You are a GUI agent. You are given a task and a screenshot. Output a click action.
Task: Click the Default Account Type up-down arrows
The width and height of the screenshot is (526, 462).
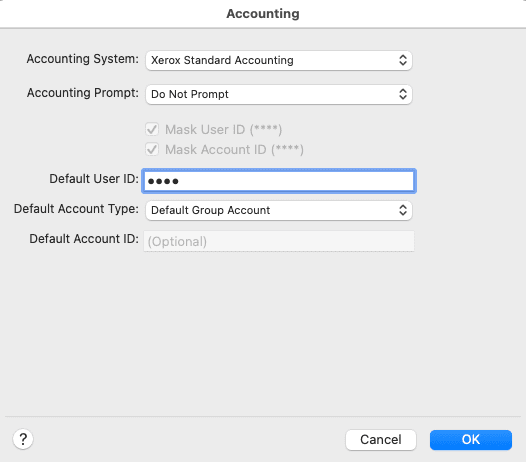click(403, 210)
